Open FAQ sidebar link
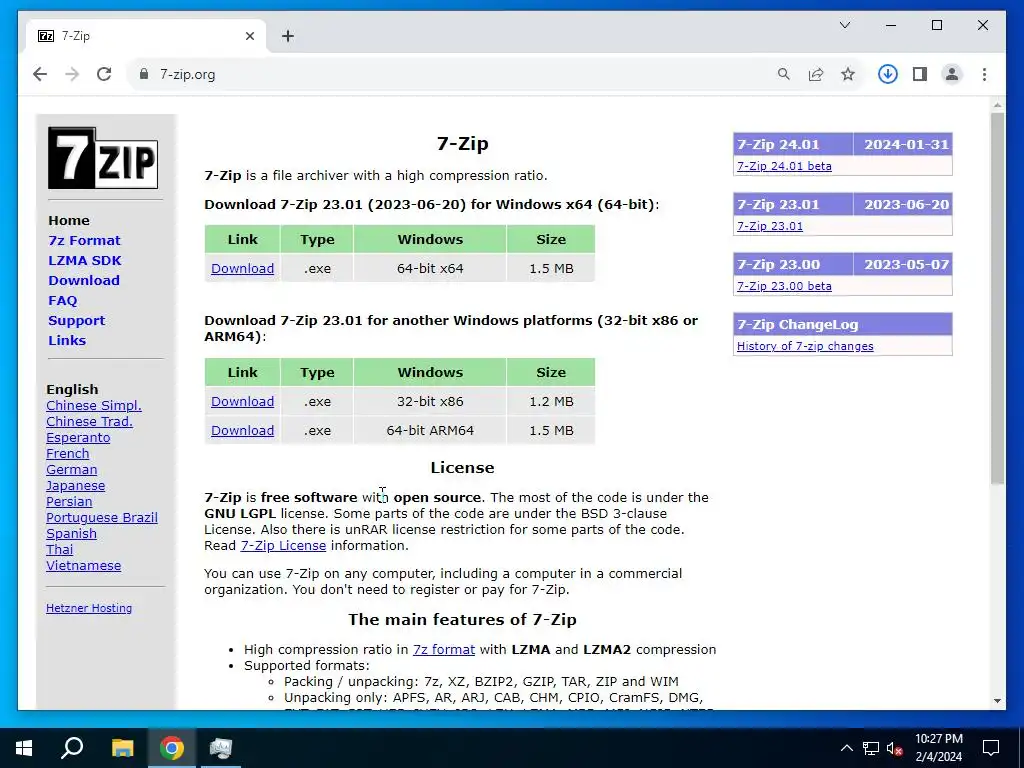Screen dimensions: 1024x768 (x=63, y=300)
